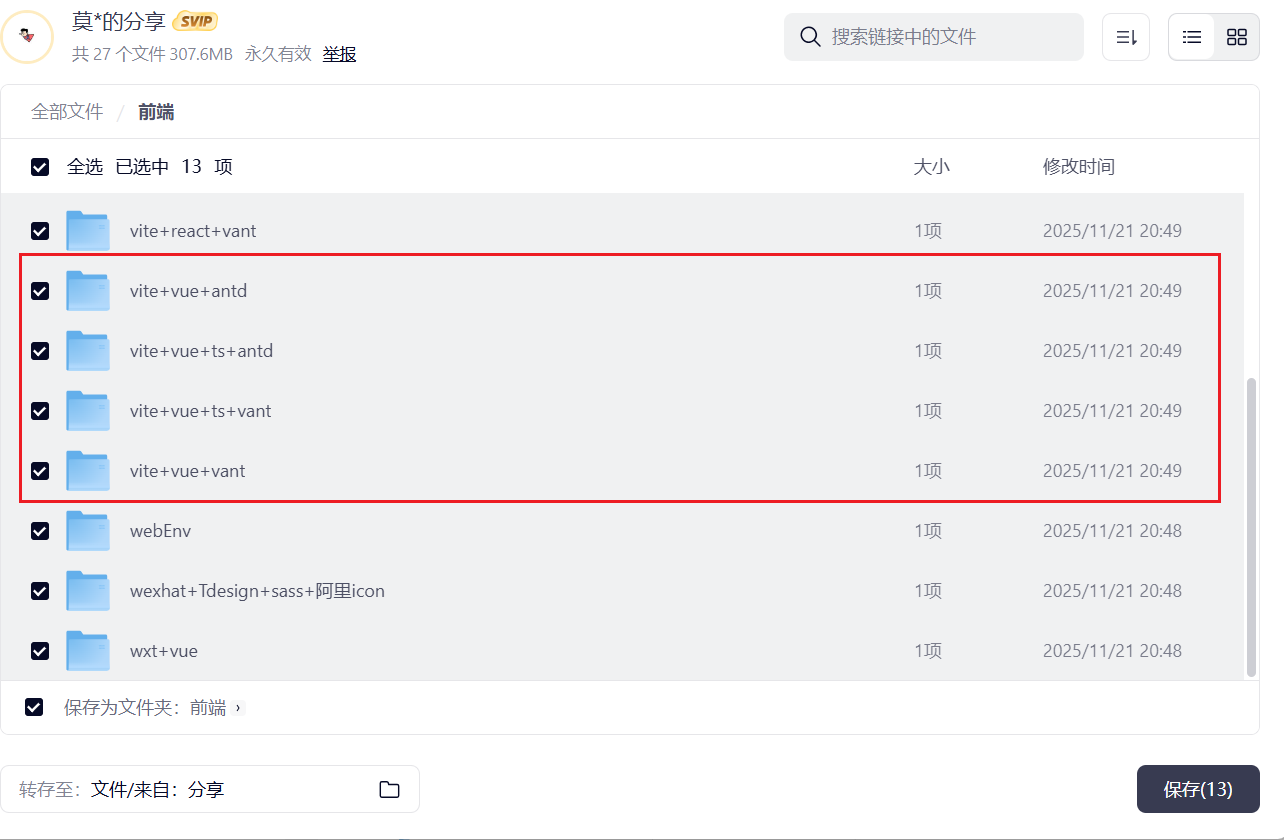Click the 莫*的分享 title text

pos(118,21)
